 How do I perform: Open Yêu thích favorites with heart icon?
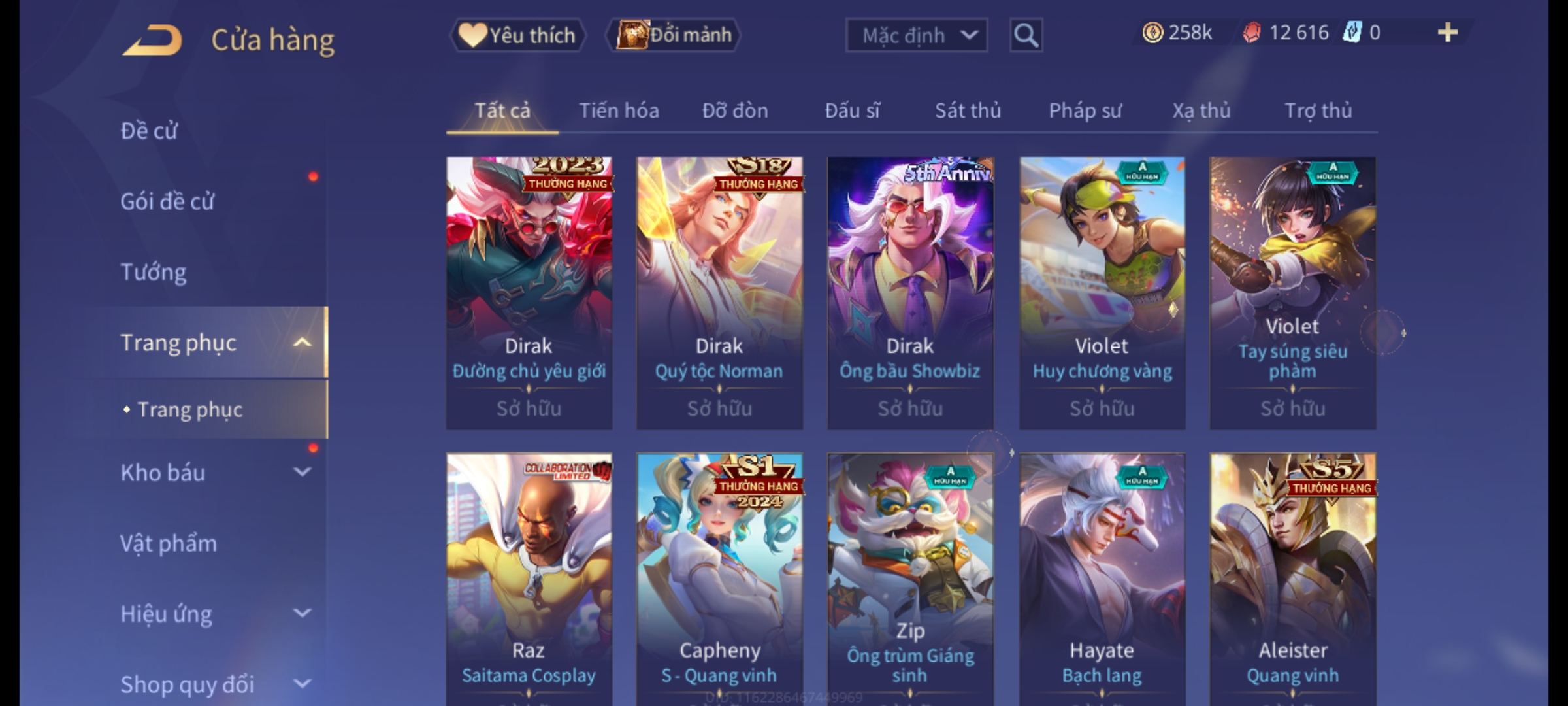[x=517, y=35]
